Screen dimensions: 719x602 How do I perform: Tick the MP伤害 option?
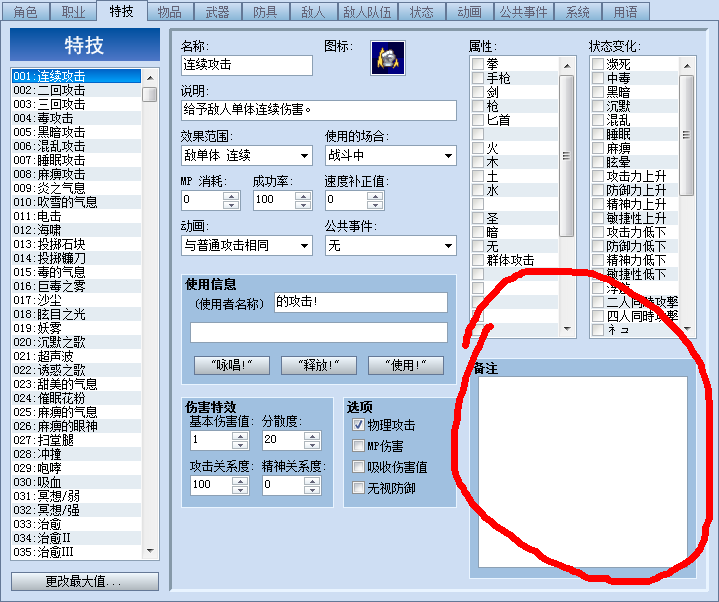point(358,446)
